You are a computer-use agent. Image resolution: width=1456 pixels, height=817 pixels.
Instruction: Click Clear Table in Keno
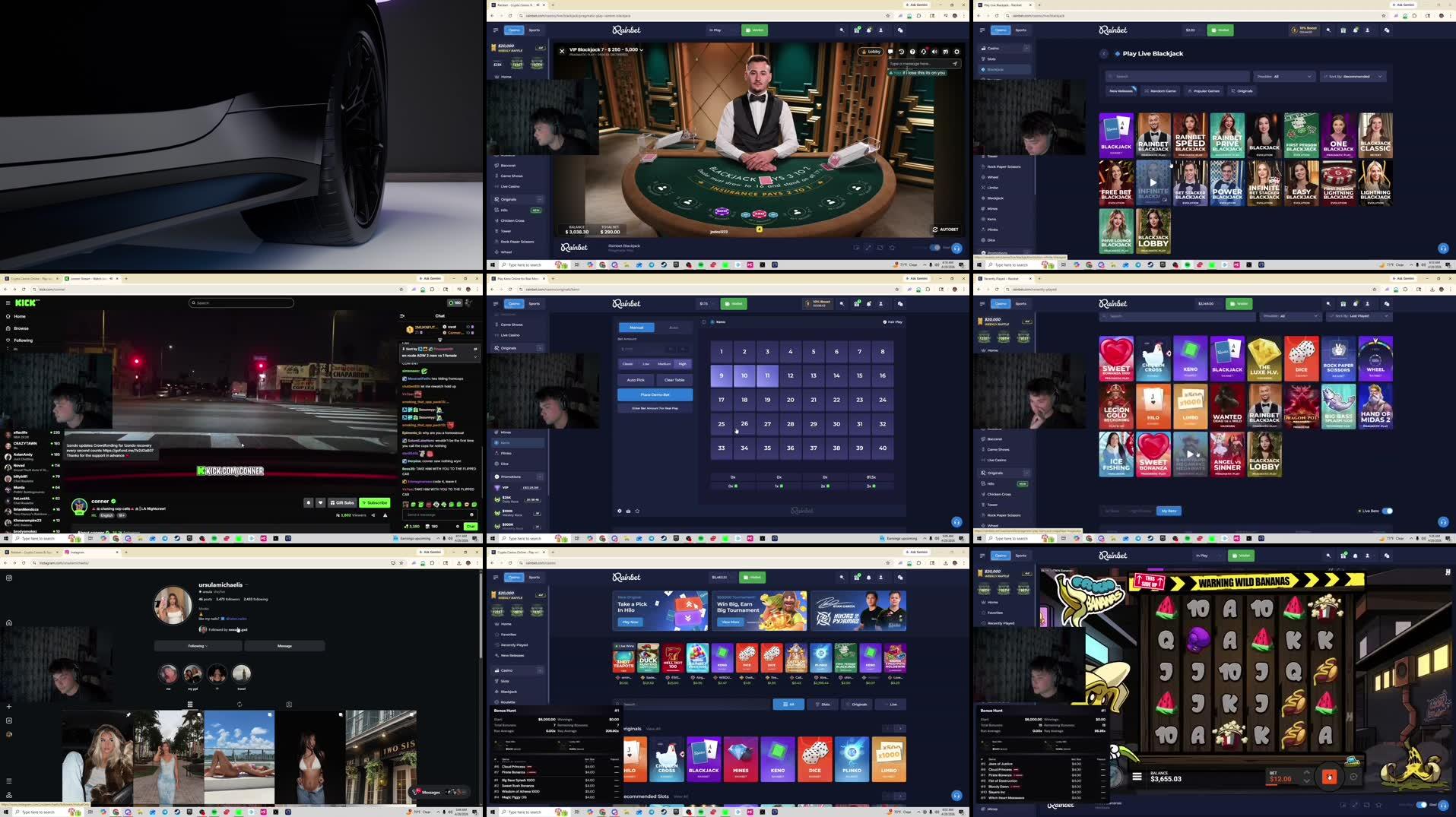(x=674, y=379)
